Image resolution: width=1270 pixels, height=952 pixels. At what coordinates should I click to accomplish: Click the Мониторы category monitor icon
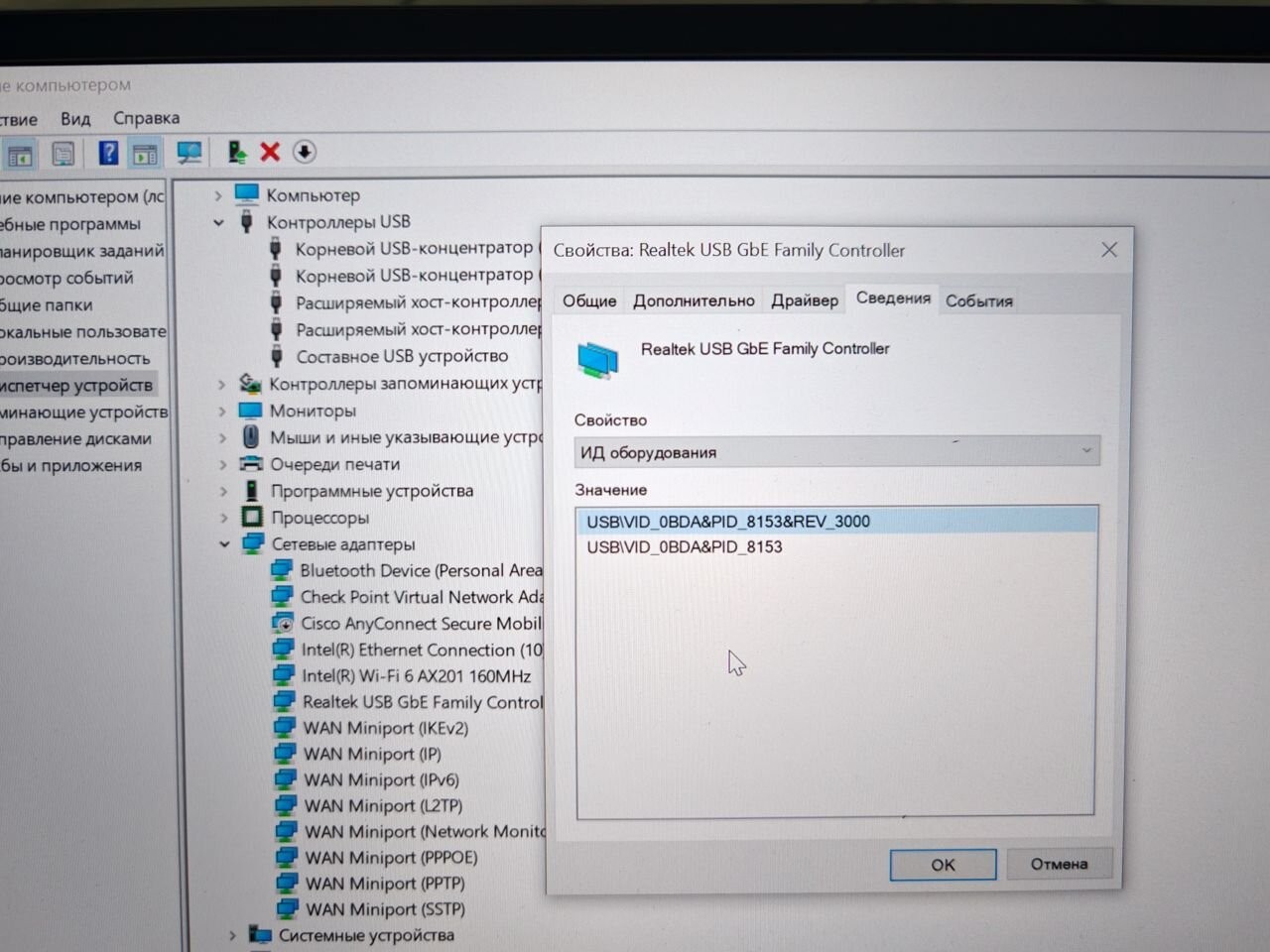[x=250, y=411]
